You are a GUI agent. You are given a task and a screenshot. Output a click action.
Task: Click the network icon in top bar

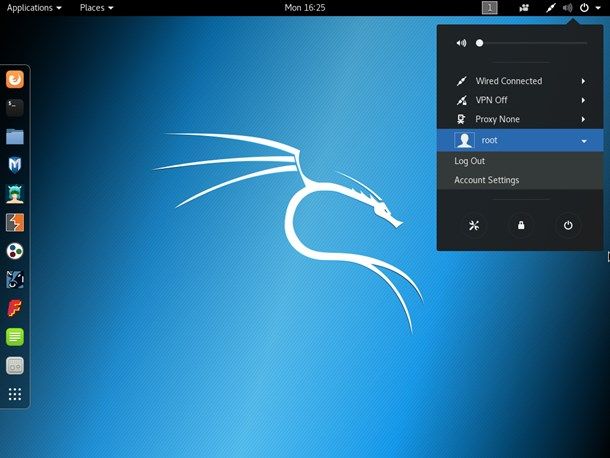pyautogui.click(x=550, y=7)
